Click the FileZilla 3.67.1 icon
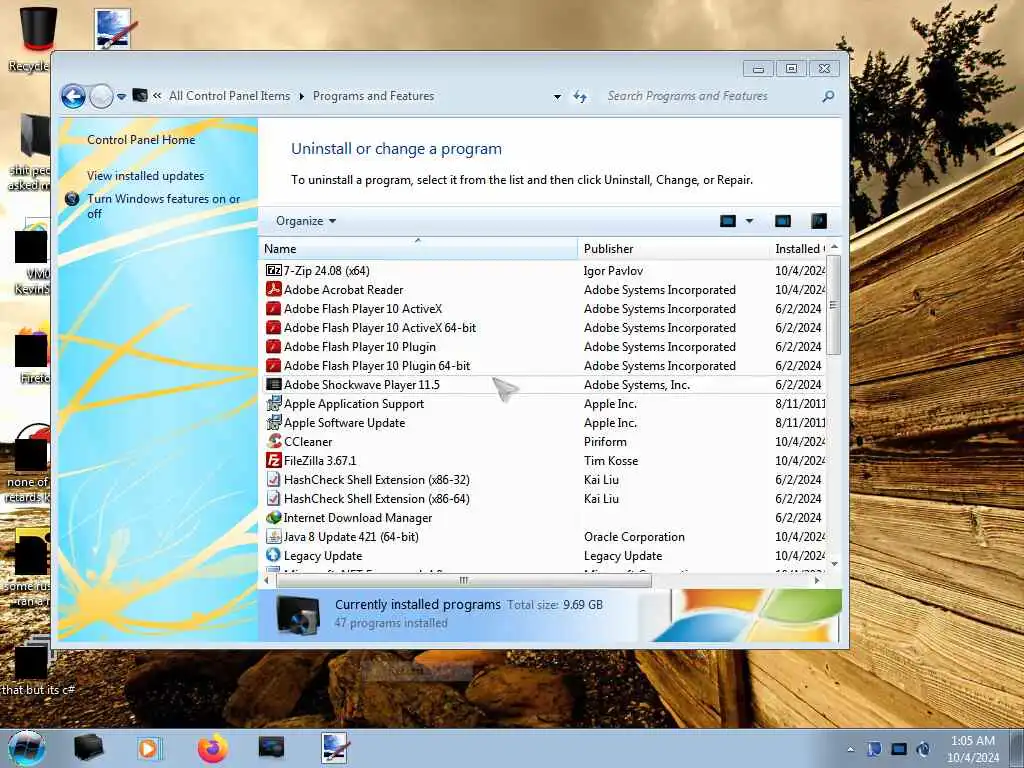 click(274, 460)
